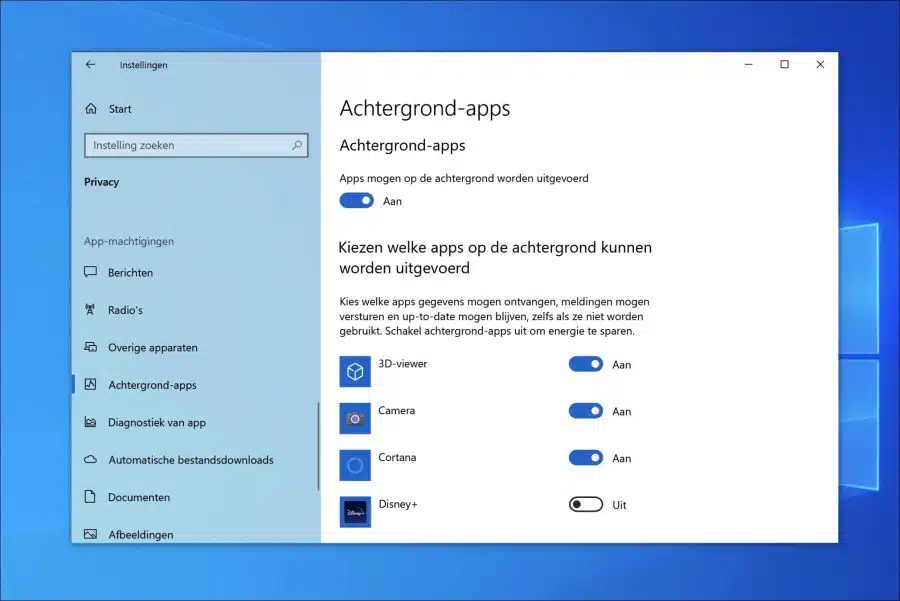Click the Instellingen window title
900x601 pixels.
pos(143,65)
